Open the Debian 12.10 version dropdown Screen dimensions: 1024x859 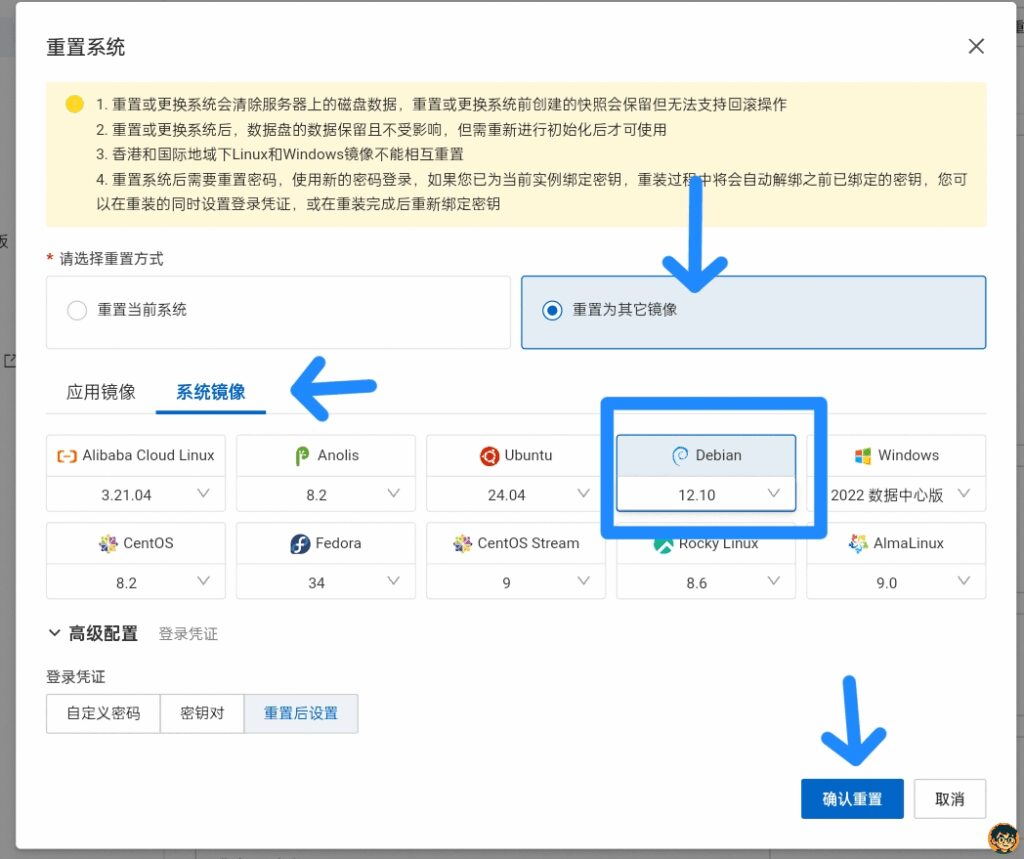point(706,494)
